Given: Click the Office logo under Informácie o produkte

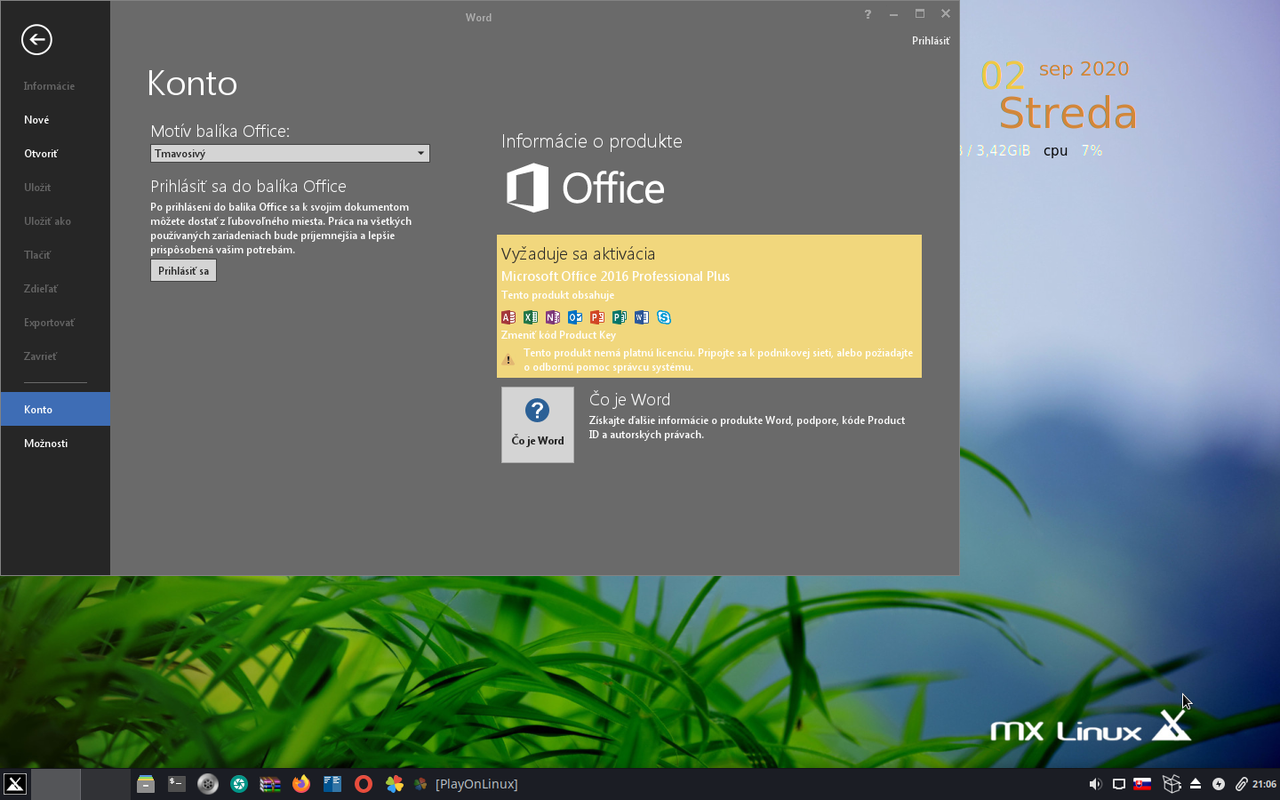Looking at the screenshot, I should 585,188.
